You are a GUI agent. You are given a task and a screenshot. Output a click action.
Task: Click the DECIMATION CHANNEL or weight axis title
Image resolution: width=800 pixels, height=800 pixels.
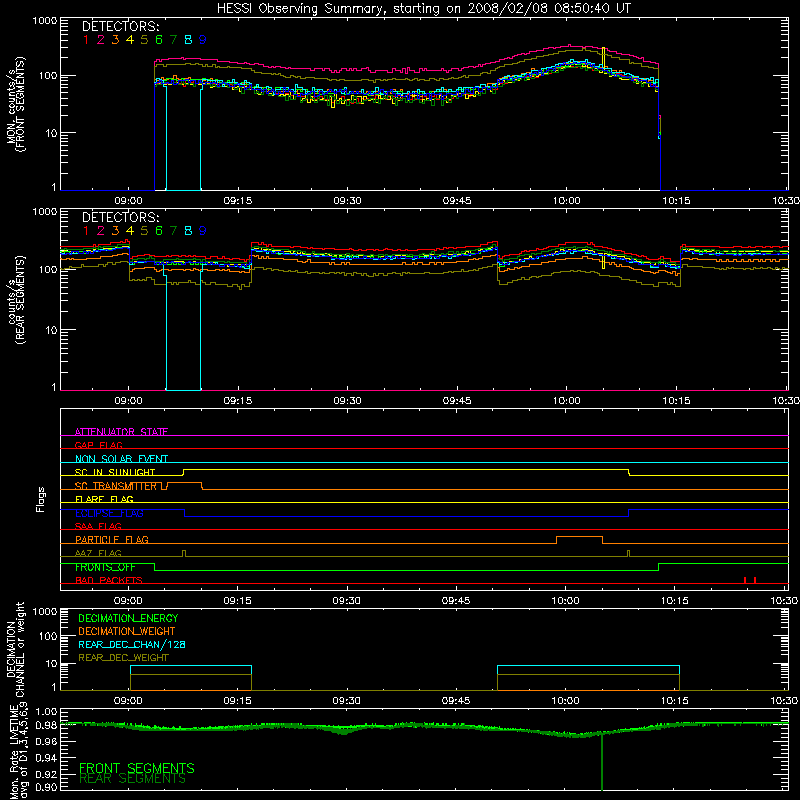[15, 649]
